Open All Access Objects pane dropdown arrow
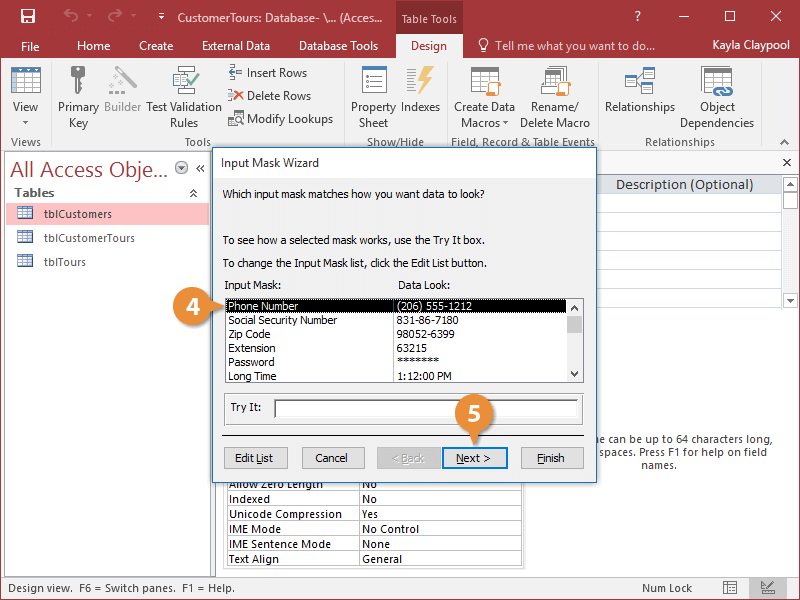This screenshot has height=600, width=800. click(x=181, y=168)
